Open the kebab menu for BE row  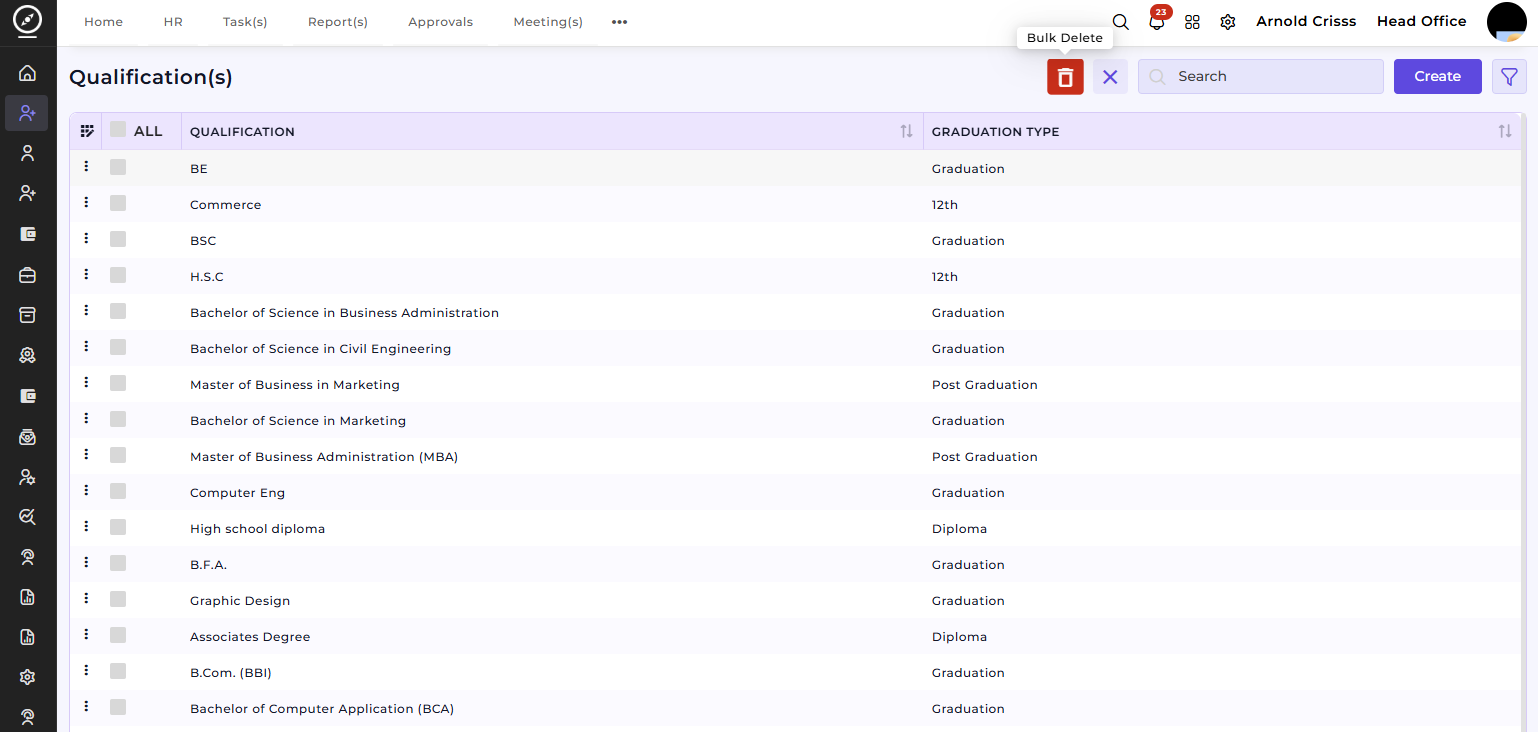(x=86, y=167)
